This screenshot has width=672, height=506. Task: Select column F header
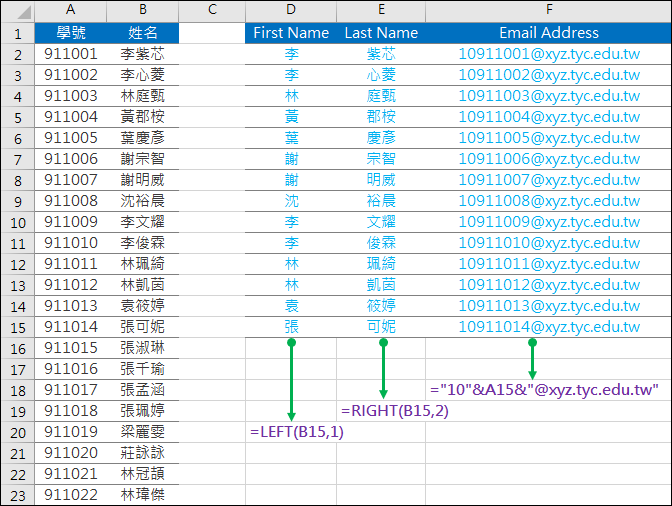point(549,11)
